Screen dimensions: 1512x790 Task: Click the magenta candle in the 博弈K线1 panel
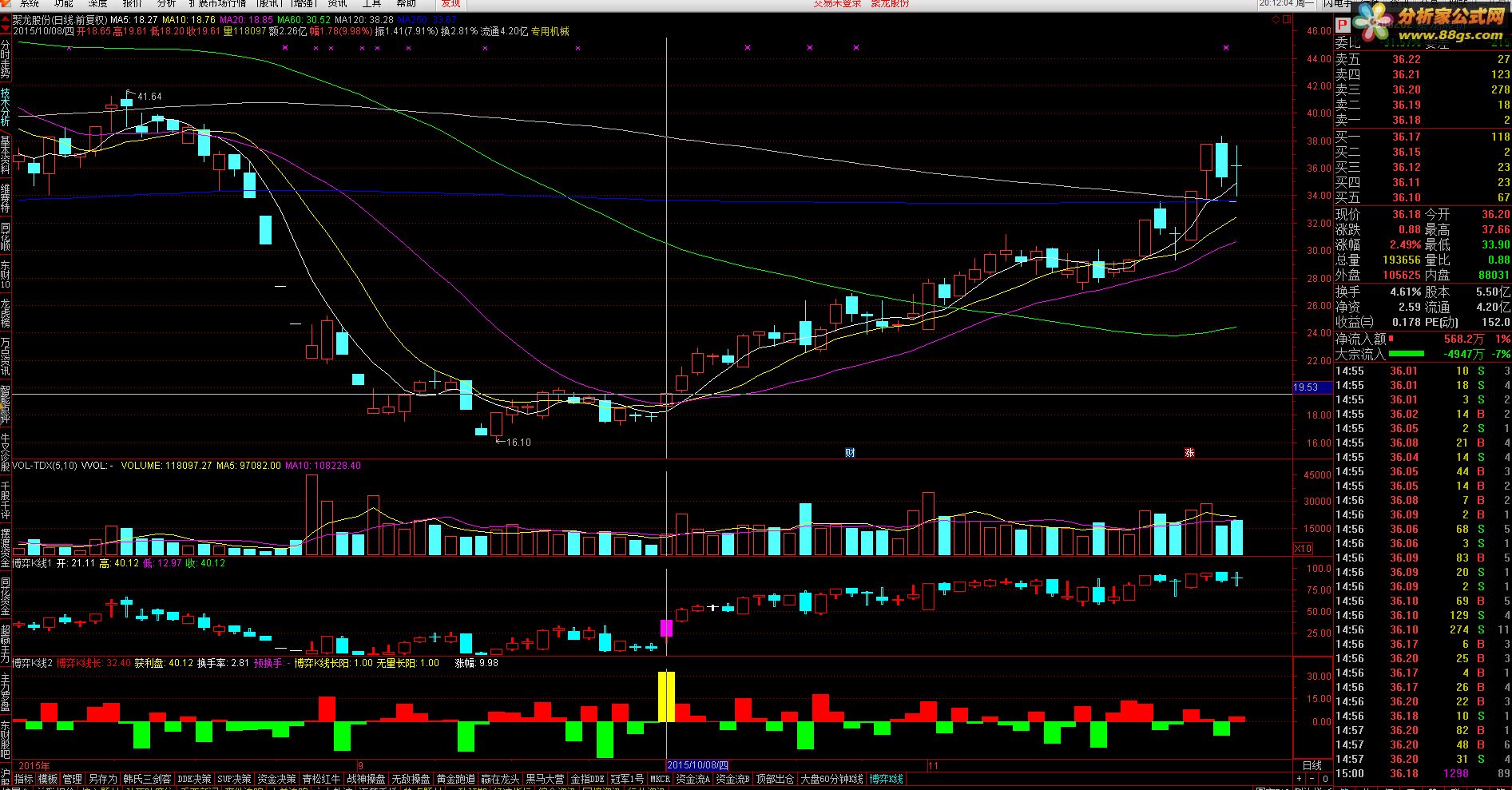pos(667,628)
